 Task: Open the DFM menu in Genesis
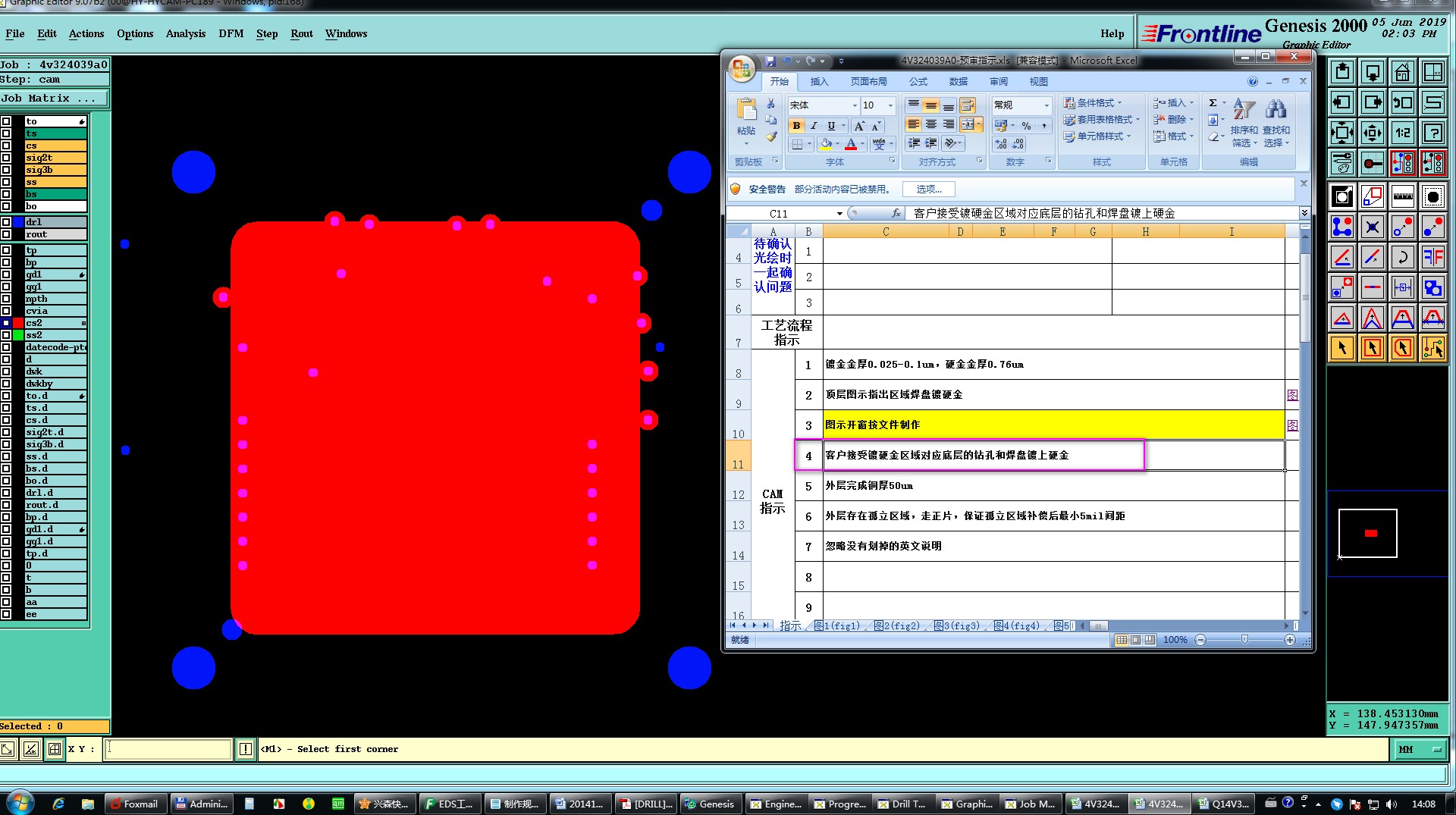[x=231, y=33]
